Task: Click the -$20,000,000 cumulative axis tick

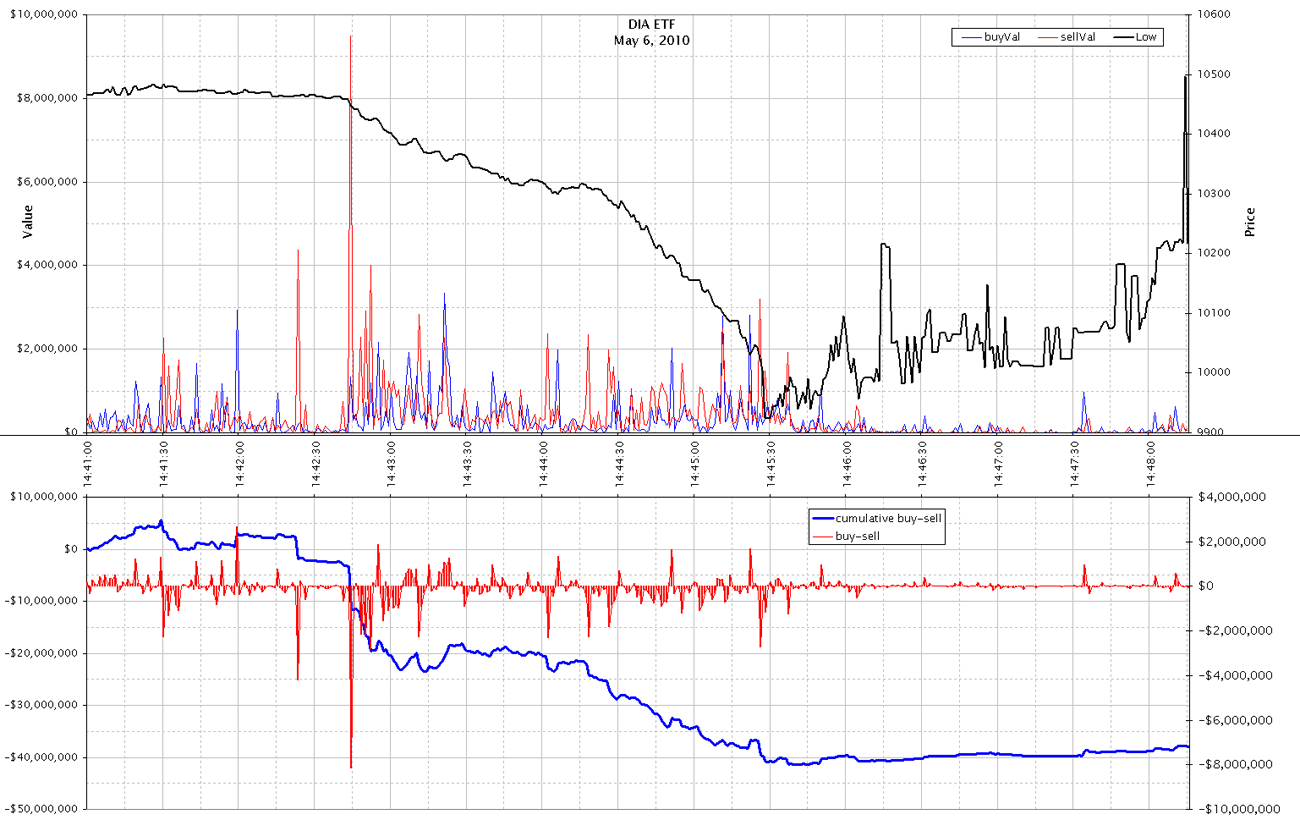Action: 41,653
